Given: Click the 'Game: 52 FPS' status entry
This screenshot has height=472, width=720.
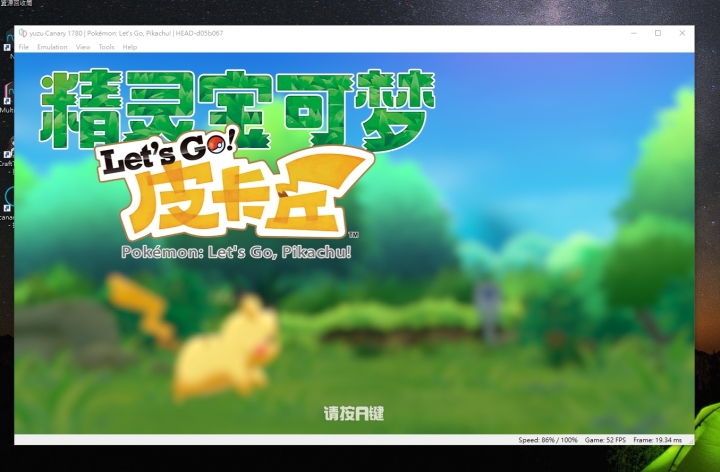Looking at the screenshot, I should 605,440.
